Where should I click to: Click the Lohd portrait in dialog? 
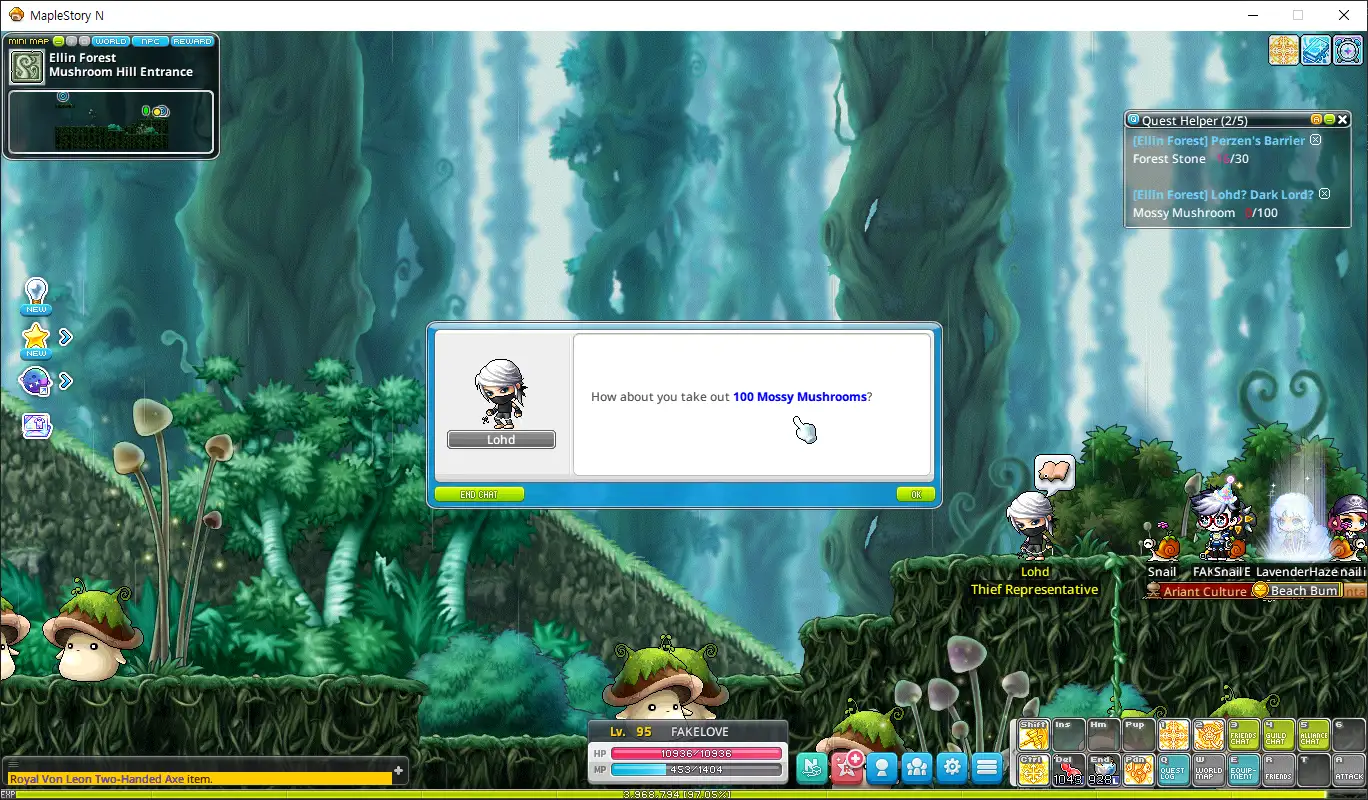pyautogui.click(x=500, y=393)
